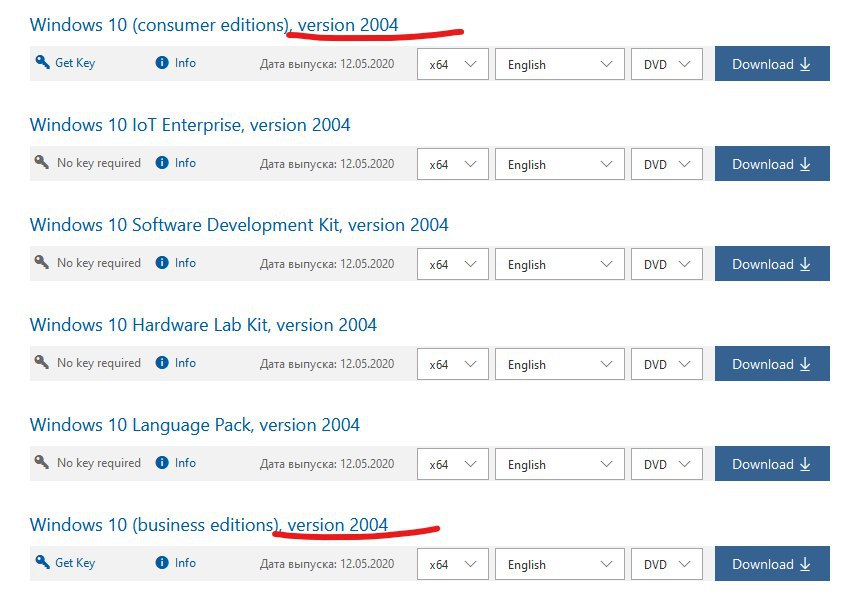Open DVD dropdown for Hardware Lab Kit
Viewport: 857px width, 606px height.
point(667,364)
